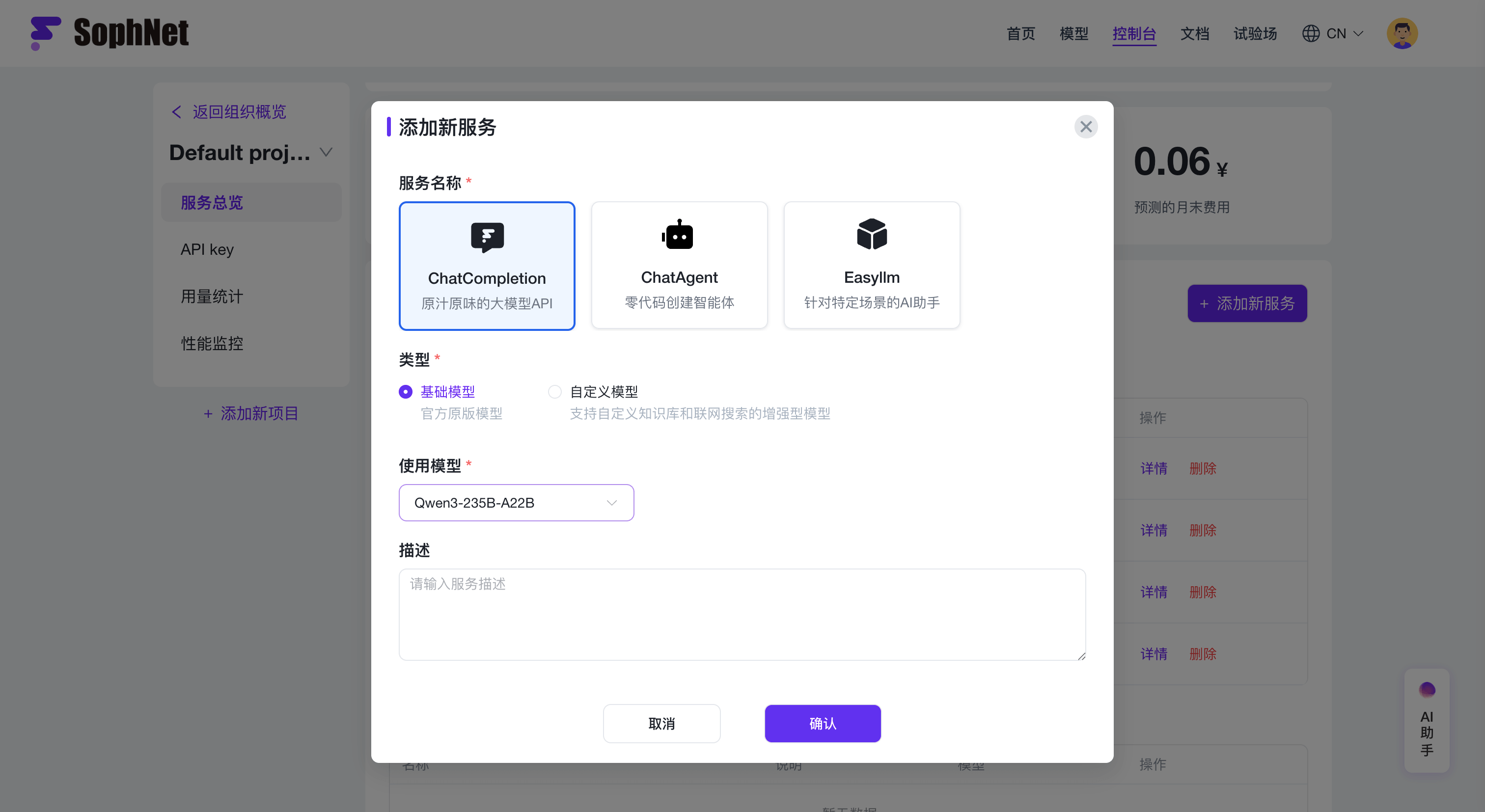Click the 取消 button
Screen dimensions: 1485x812
click(661, 723)
